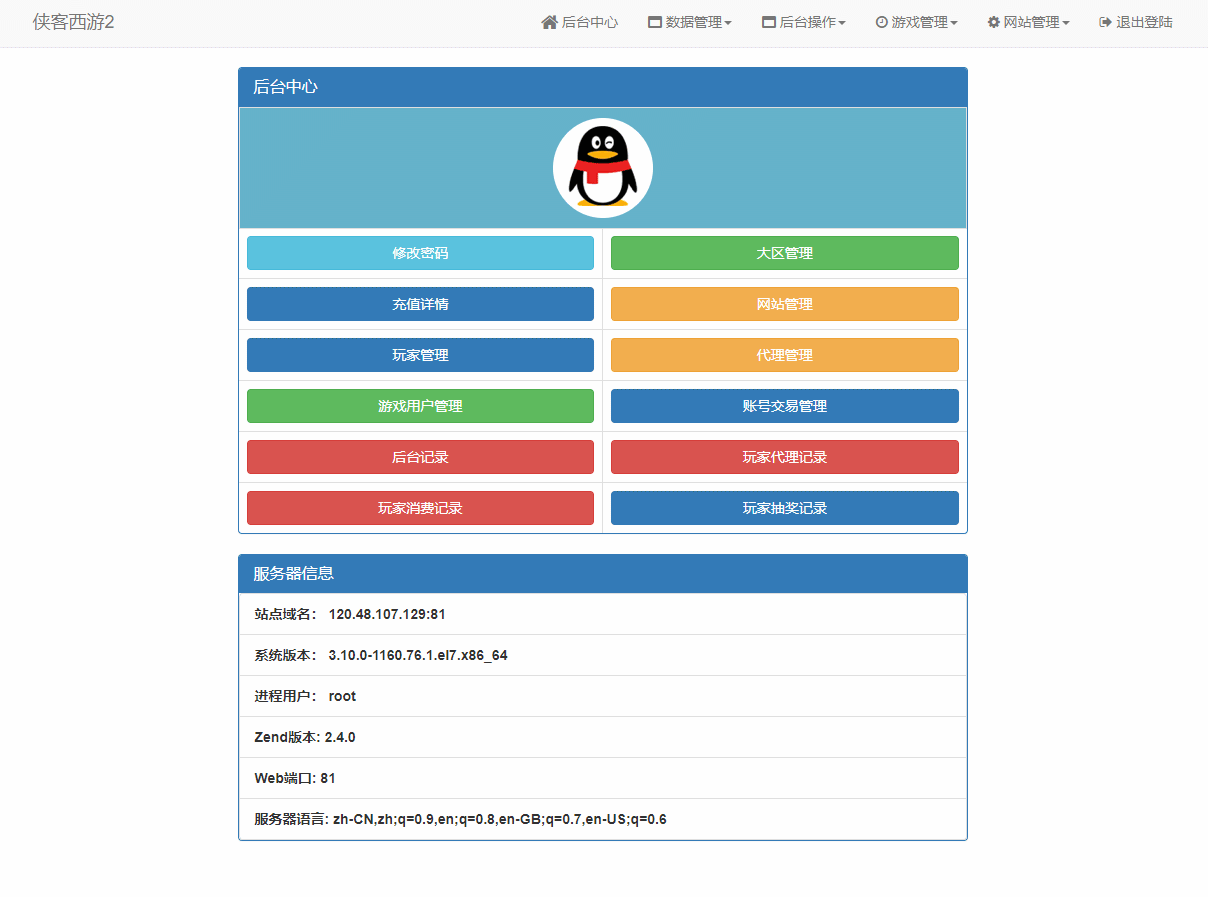Click the logout icon beside 退出登陆
The image size is (1208, 897).
(x=1104, y=21)
